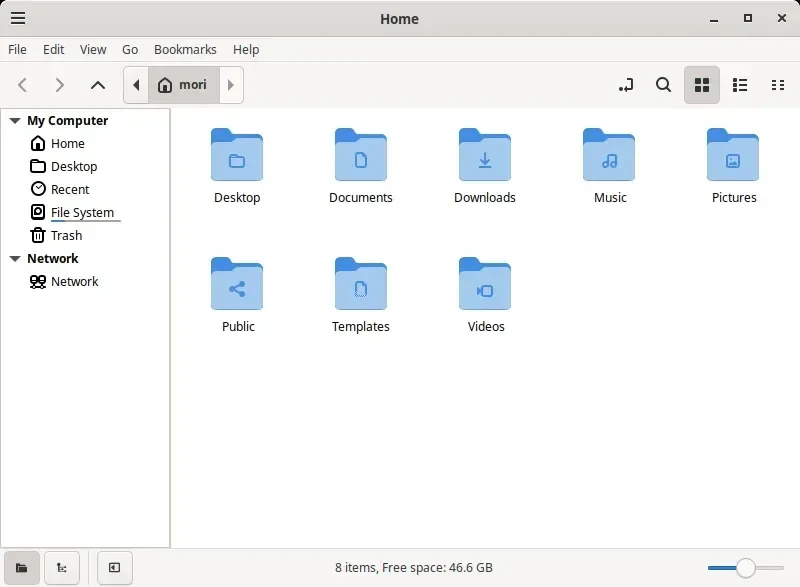This screenshot has height=587, width=800.
Task: Select the Templates folder icon
Action: (x=361, y=284)
